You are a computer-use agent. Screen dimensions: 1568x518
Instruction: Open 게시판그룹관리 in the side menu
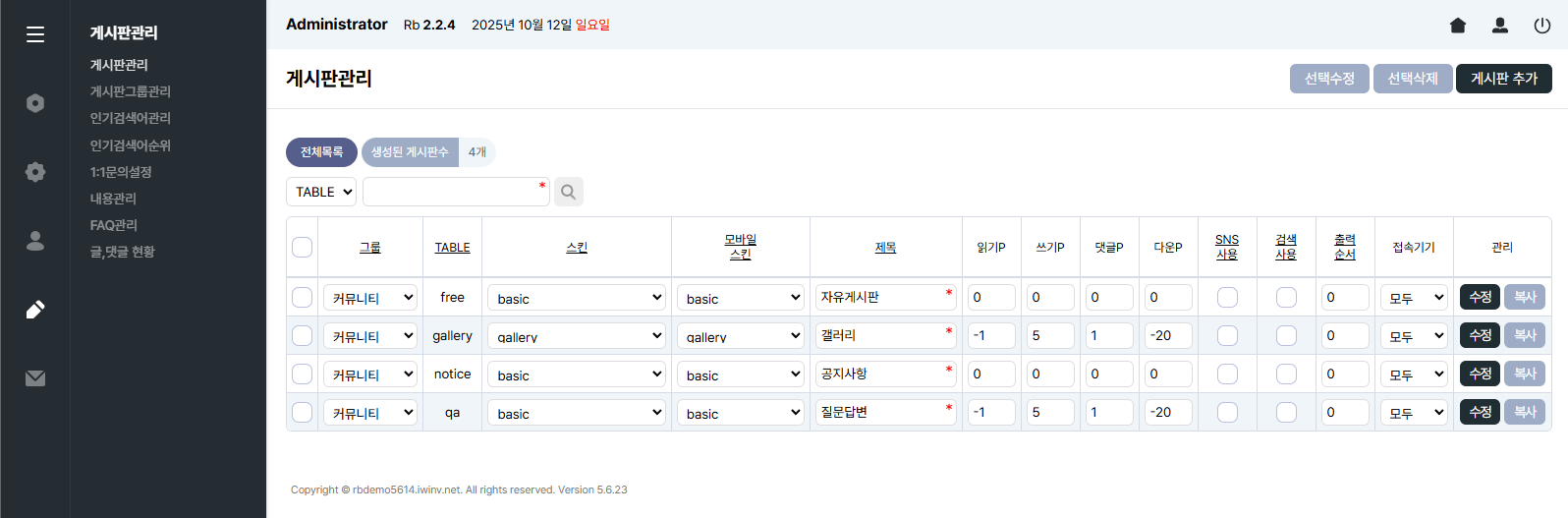131,91
